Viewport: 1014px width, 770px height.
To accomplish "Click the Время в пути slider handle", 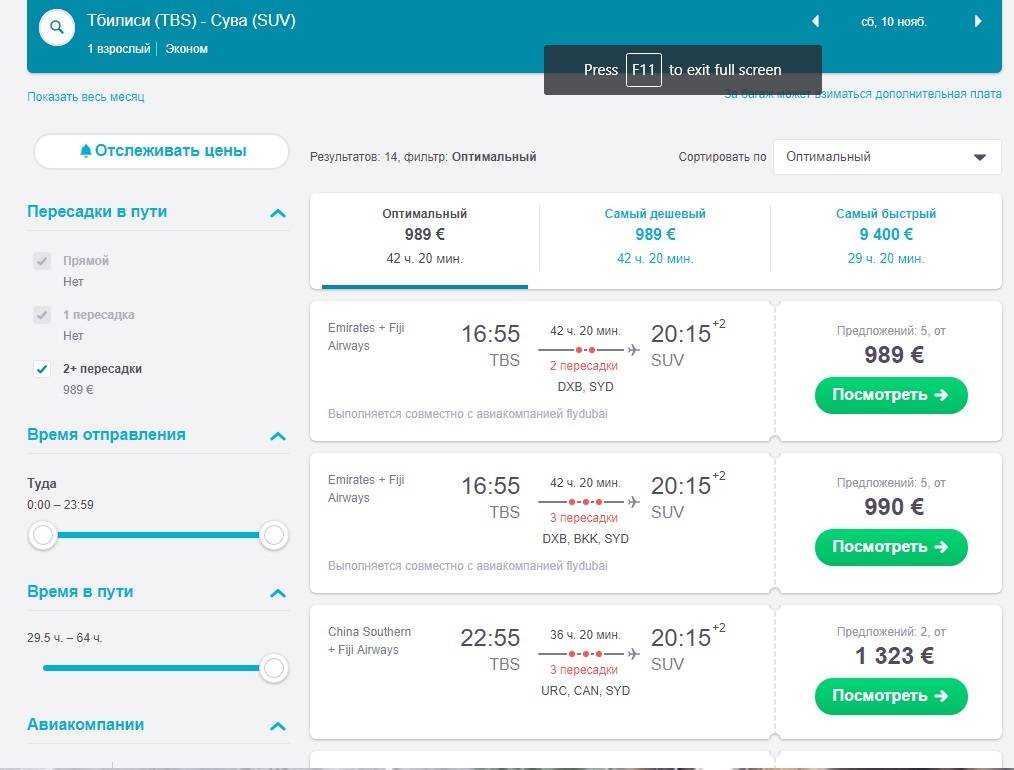I will [273, 668].
